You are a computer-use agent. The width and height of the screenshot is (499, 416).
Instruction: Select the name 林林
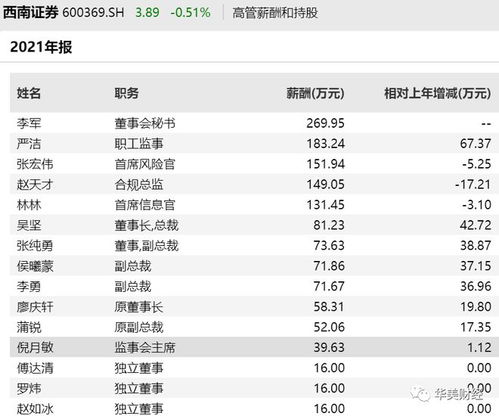[29, 205]
